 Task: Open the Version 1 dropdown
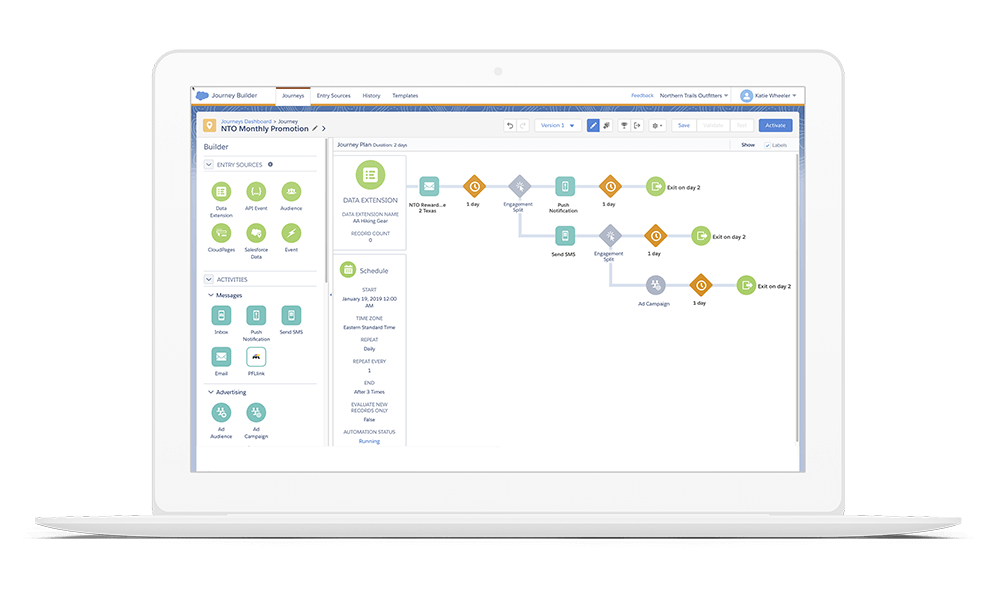pyautogui.click(x=557, y=126)
